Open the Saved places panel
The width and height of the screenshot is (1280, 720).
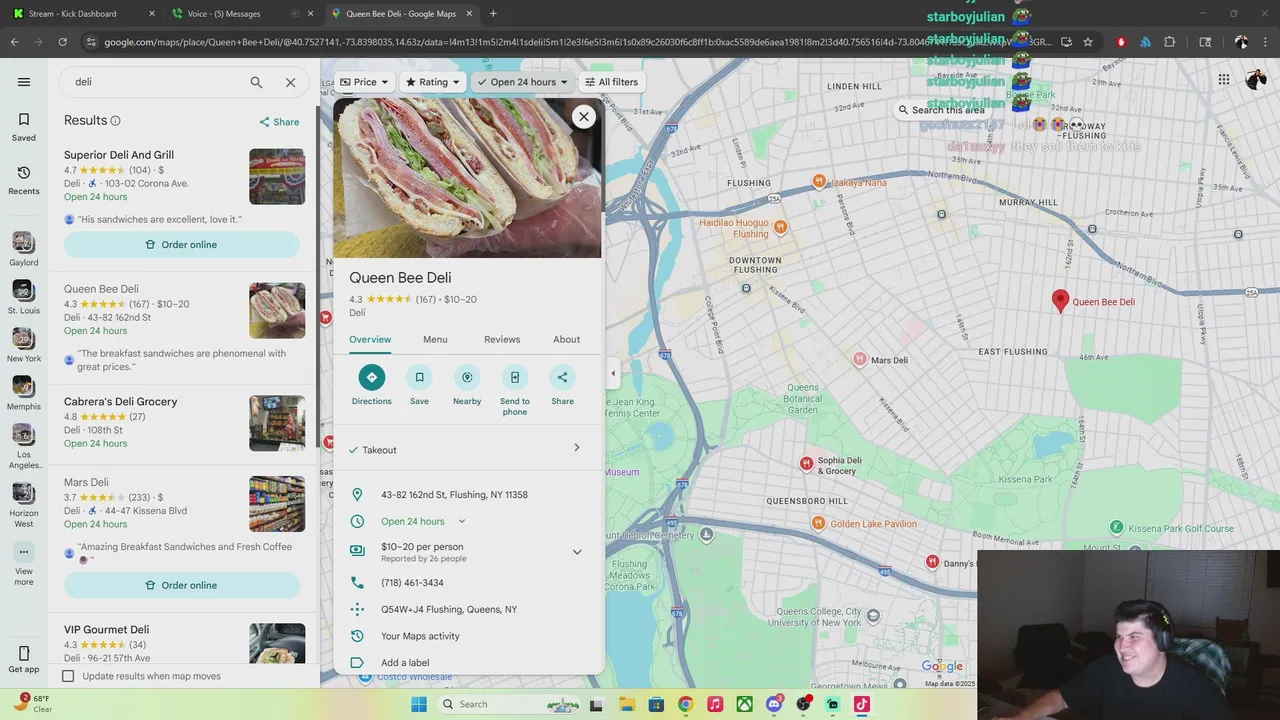tap(24, 126)
